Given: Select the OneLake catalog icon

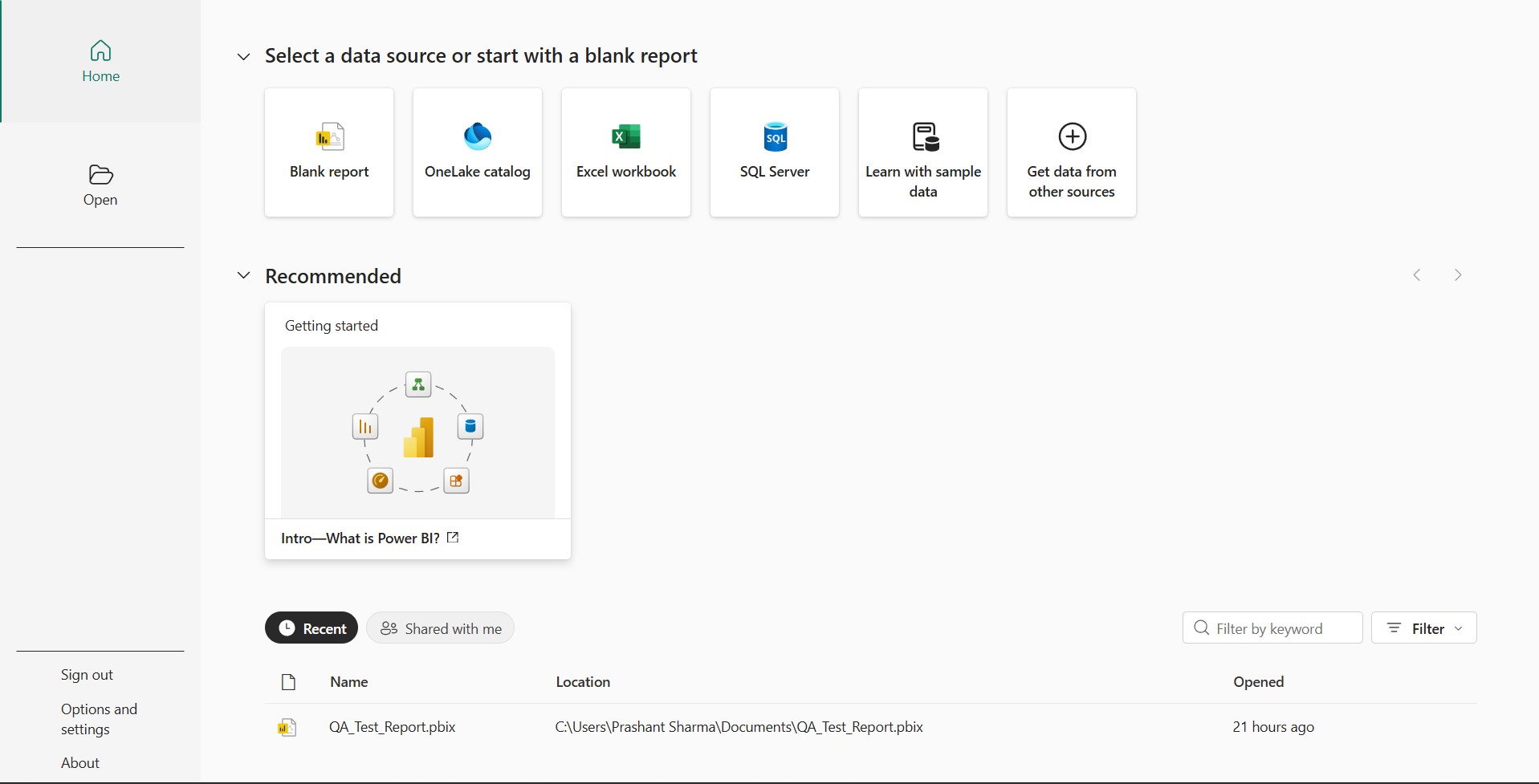Looking at the screenshot, I should click(478, 136).
